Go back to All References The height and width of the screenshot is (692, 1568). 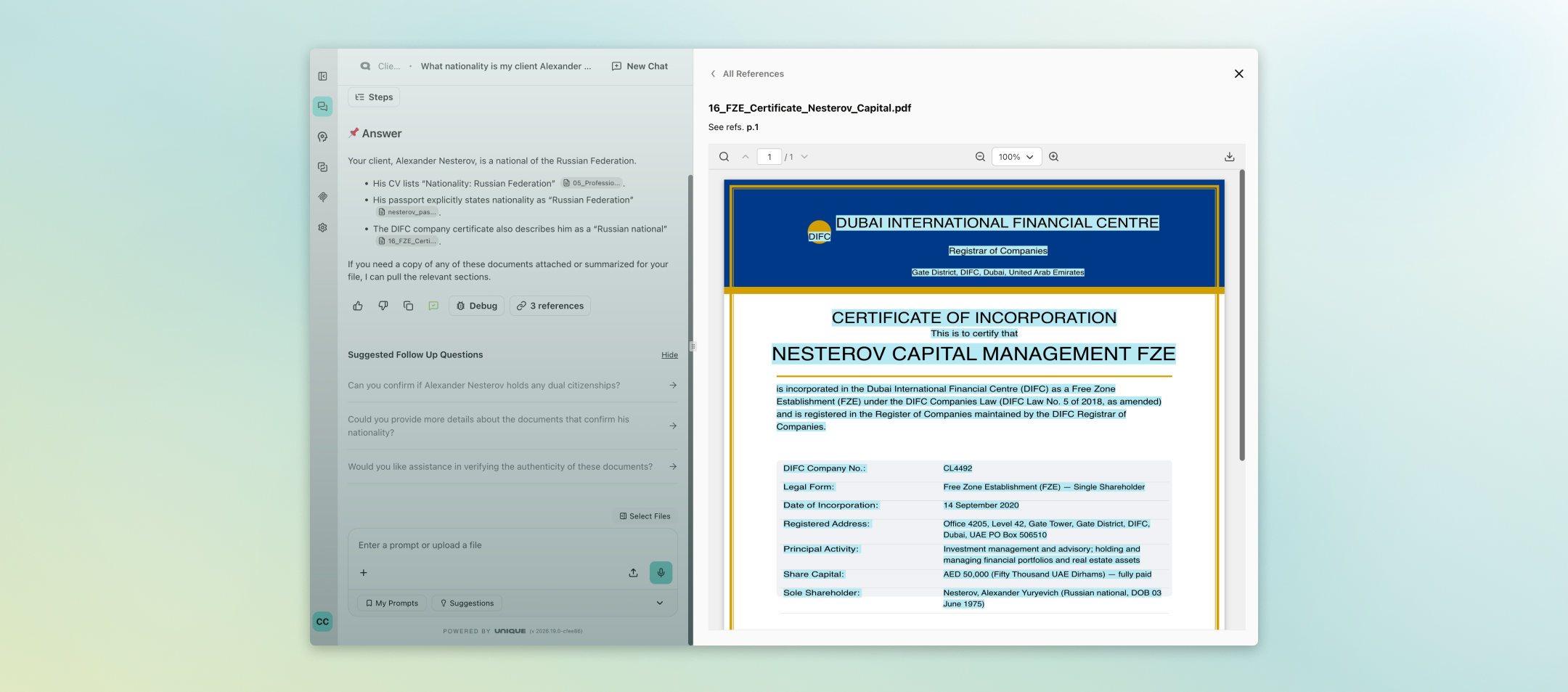coord(747,74)
